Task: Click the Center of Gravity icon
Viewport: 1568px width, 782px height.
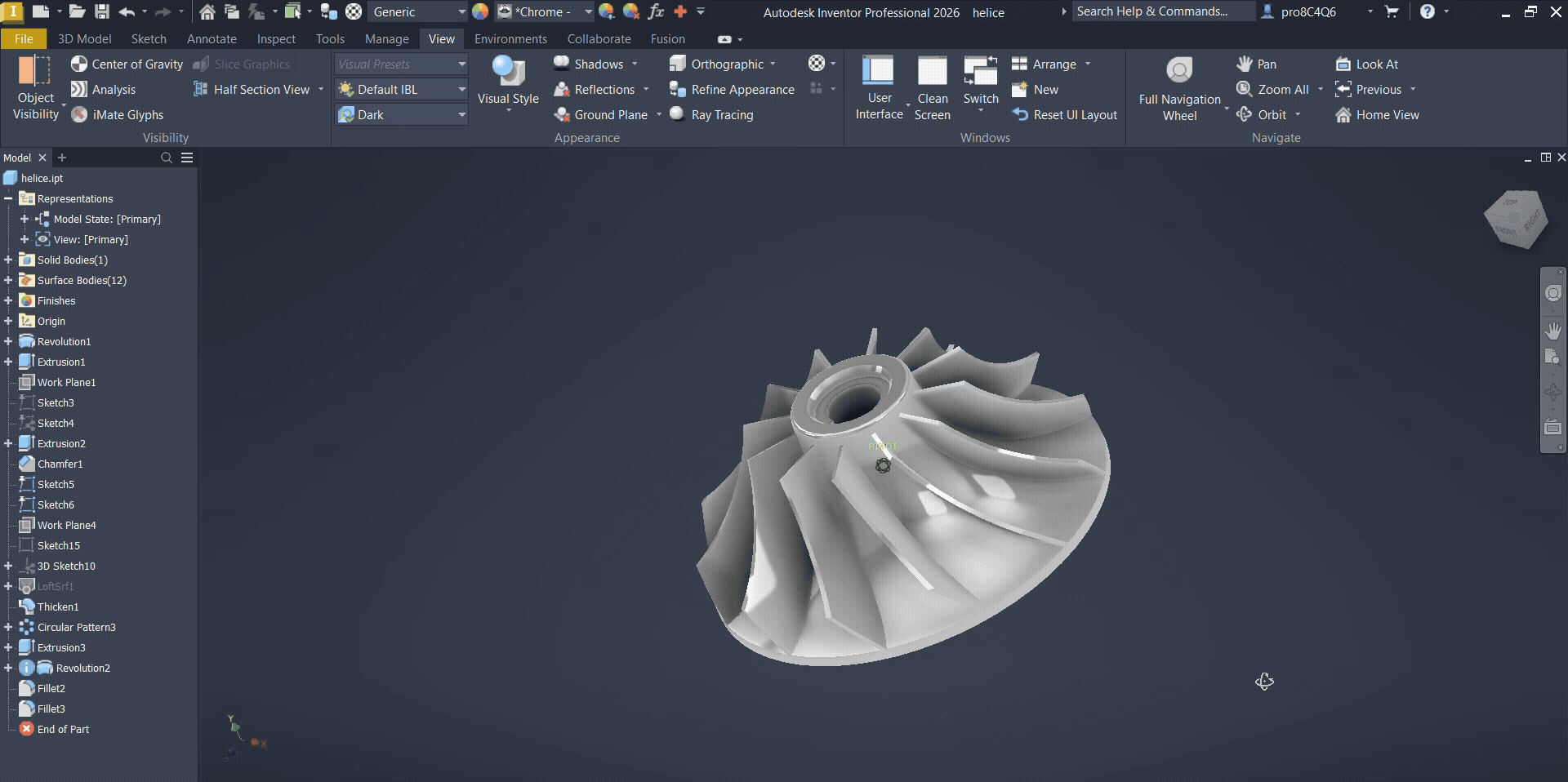Action: tap(79, 64)
